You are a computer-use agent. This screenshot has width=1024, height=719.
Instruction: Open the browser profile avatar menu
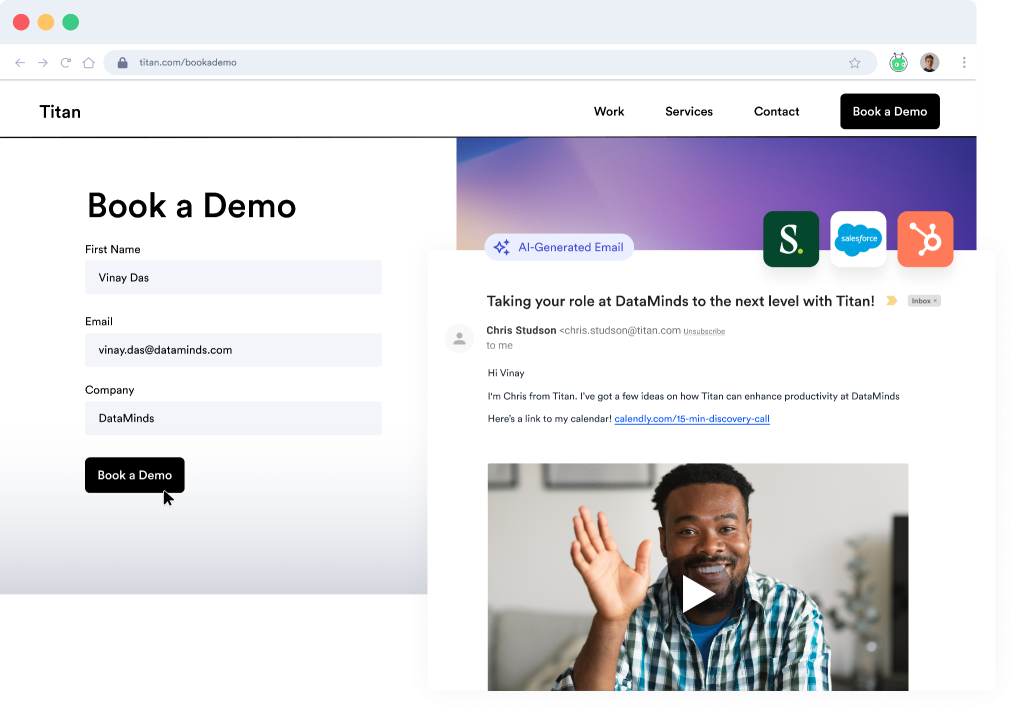point(929,62)
